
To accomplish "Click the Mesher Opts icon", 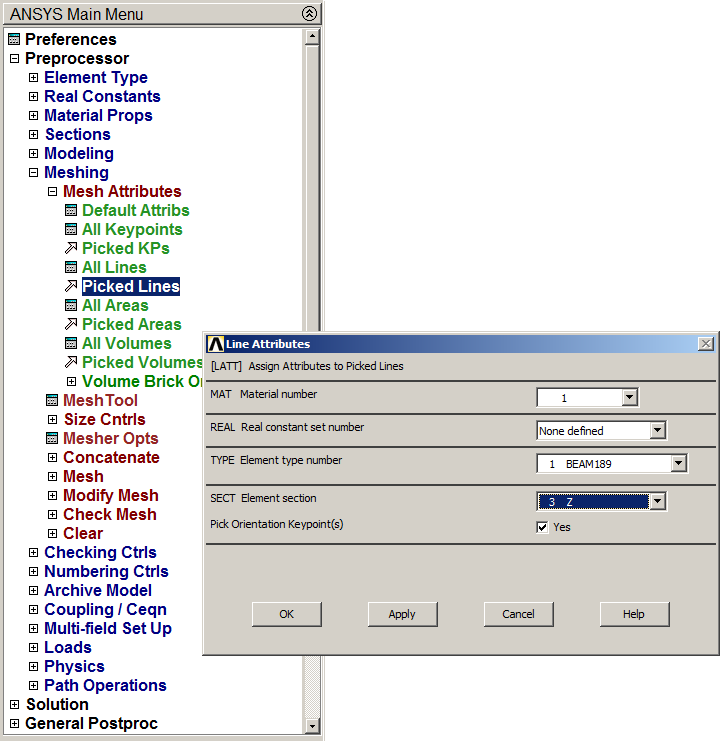I will tap(52, 439).
